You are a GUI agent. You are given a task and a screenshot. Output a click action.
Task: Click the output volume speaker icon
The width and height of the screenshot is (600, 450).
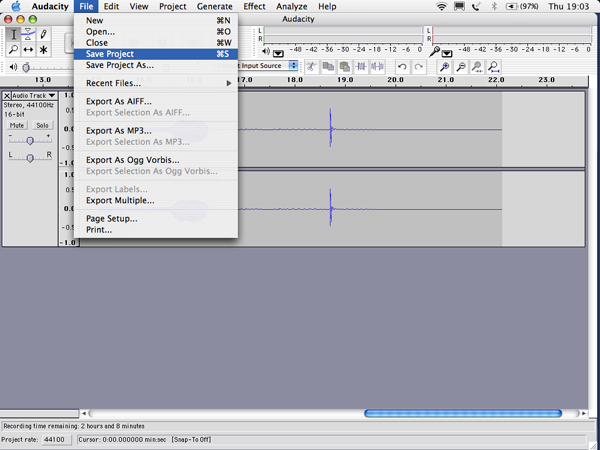(13, 67)
